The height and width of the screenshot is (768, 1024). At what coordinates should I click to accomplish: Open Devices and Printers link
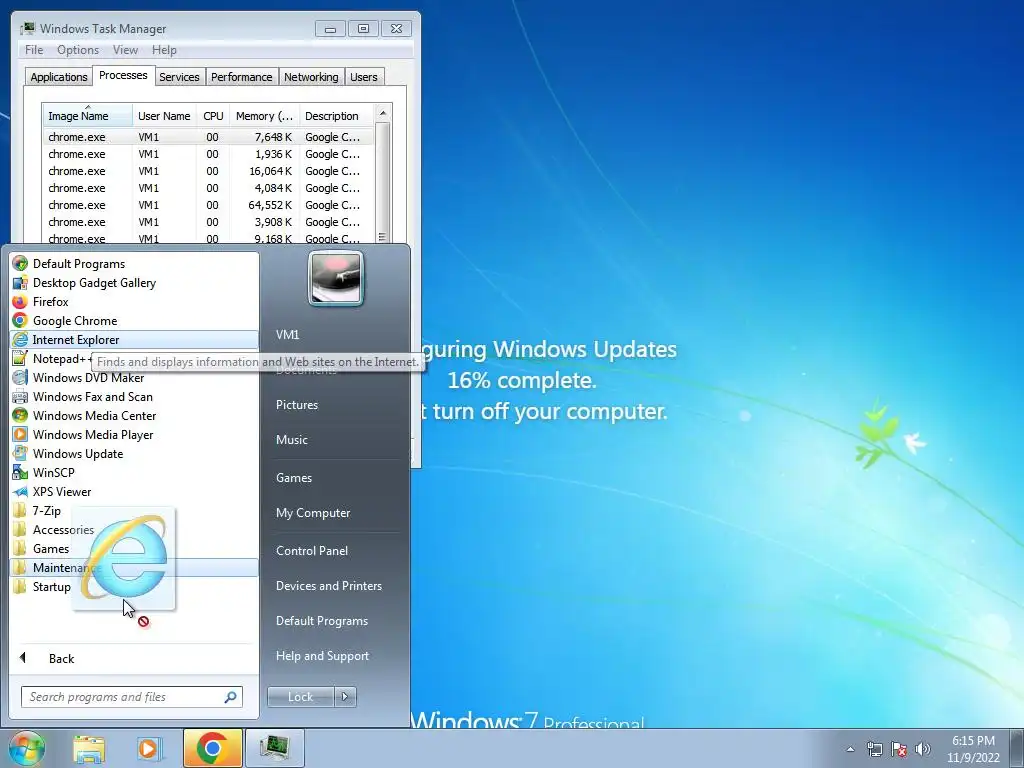328,586
